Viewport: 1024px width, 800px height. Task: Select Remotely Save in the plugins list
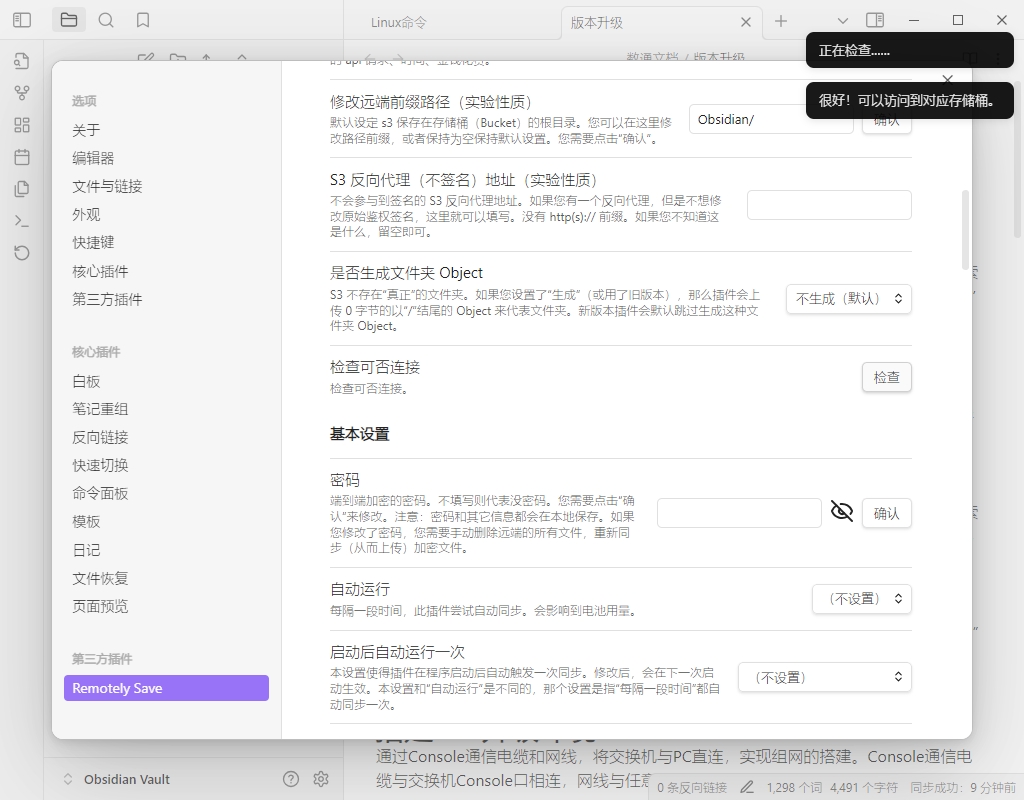[165, 688]
